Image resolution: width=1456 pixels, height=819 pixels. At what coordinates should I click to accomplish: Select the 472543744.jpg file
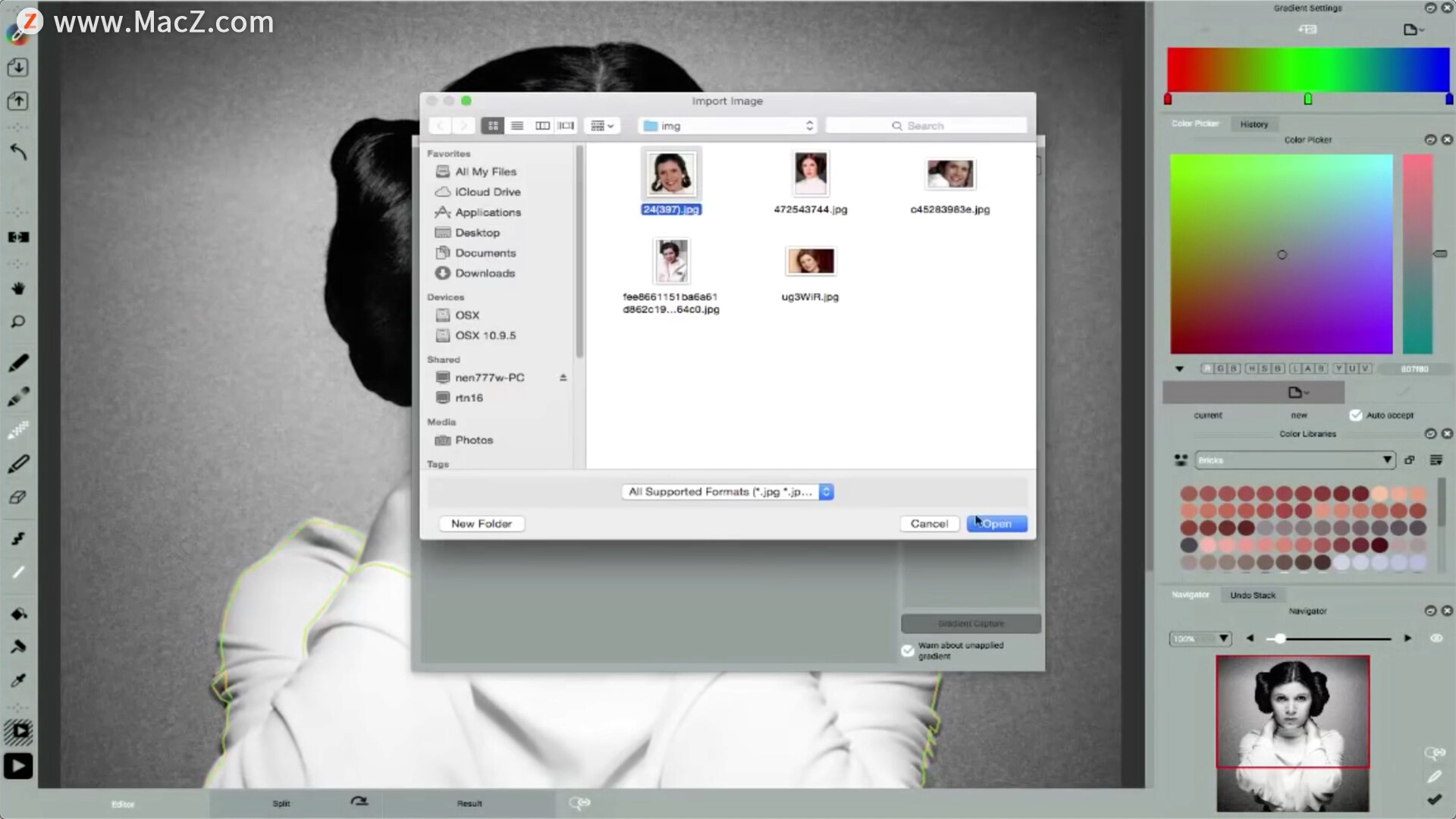coord(810,183)
